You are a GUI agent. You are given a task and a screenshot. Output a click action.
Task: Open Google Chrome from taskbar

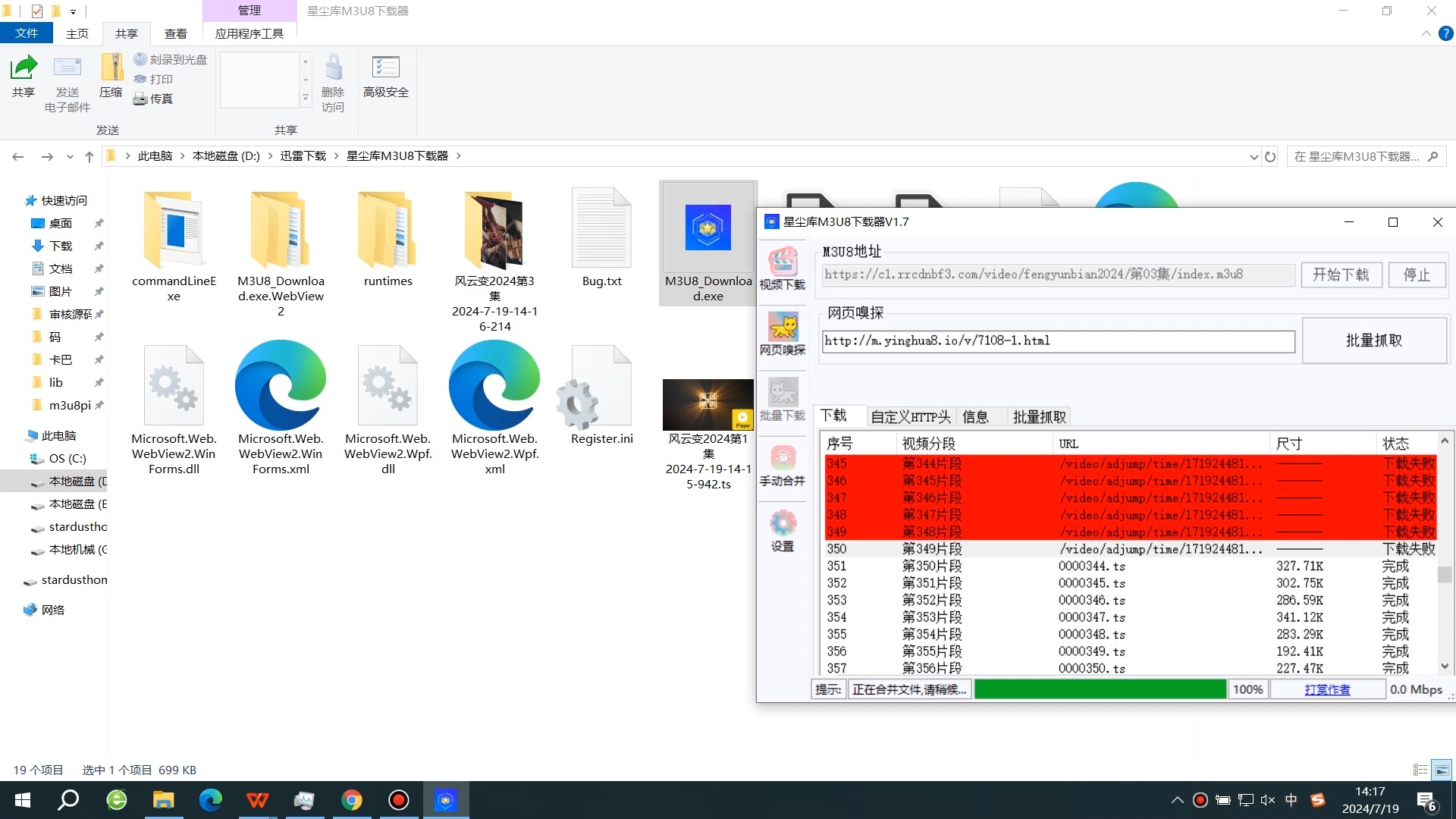click(x=351, y=800)
